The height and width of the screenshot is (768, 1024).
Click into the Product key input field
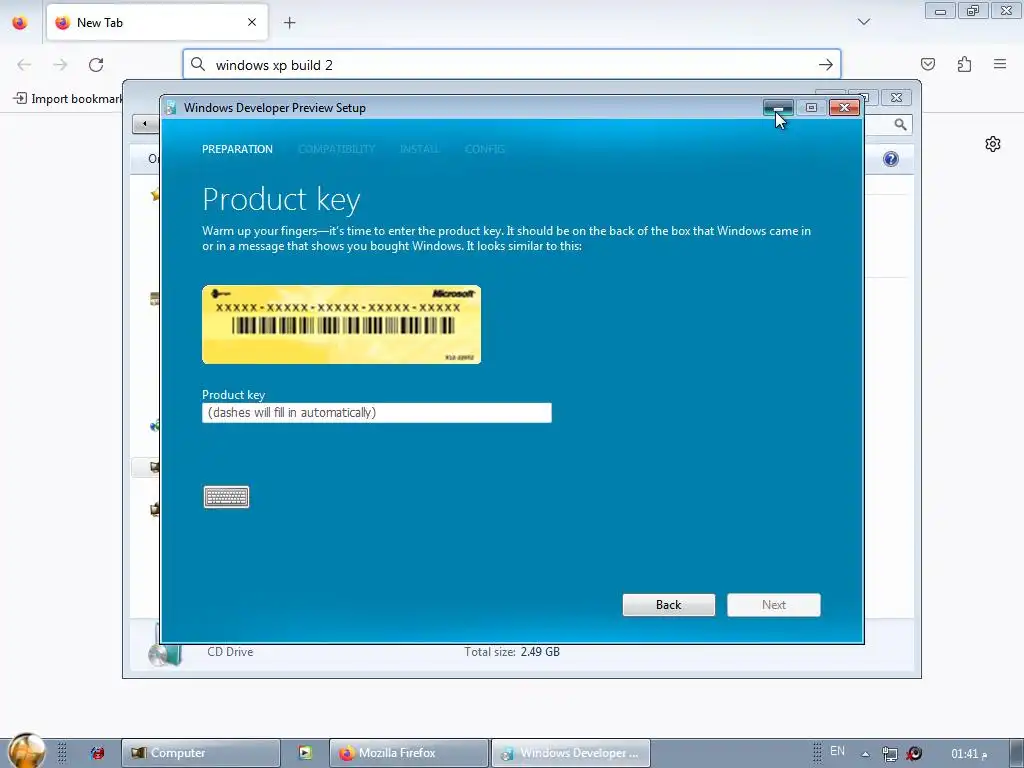pos(377,413)
